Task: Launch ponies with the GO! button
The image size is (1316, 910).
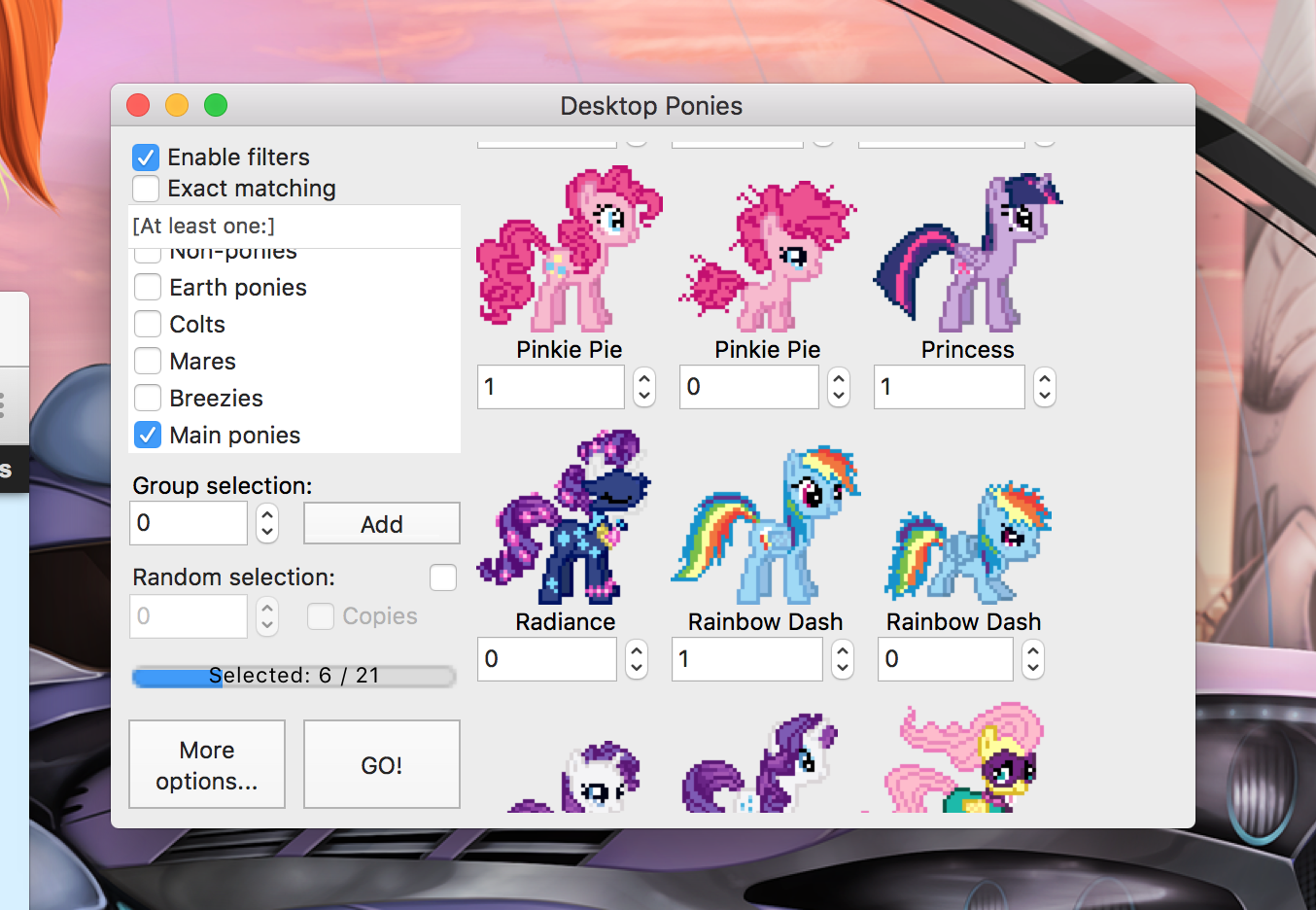Action: click(382, 765)
